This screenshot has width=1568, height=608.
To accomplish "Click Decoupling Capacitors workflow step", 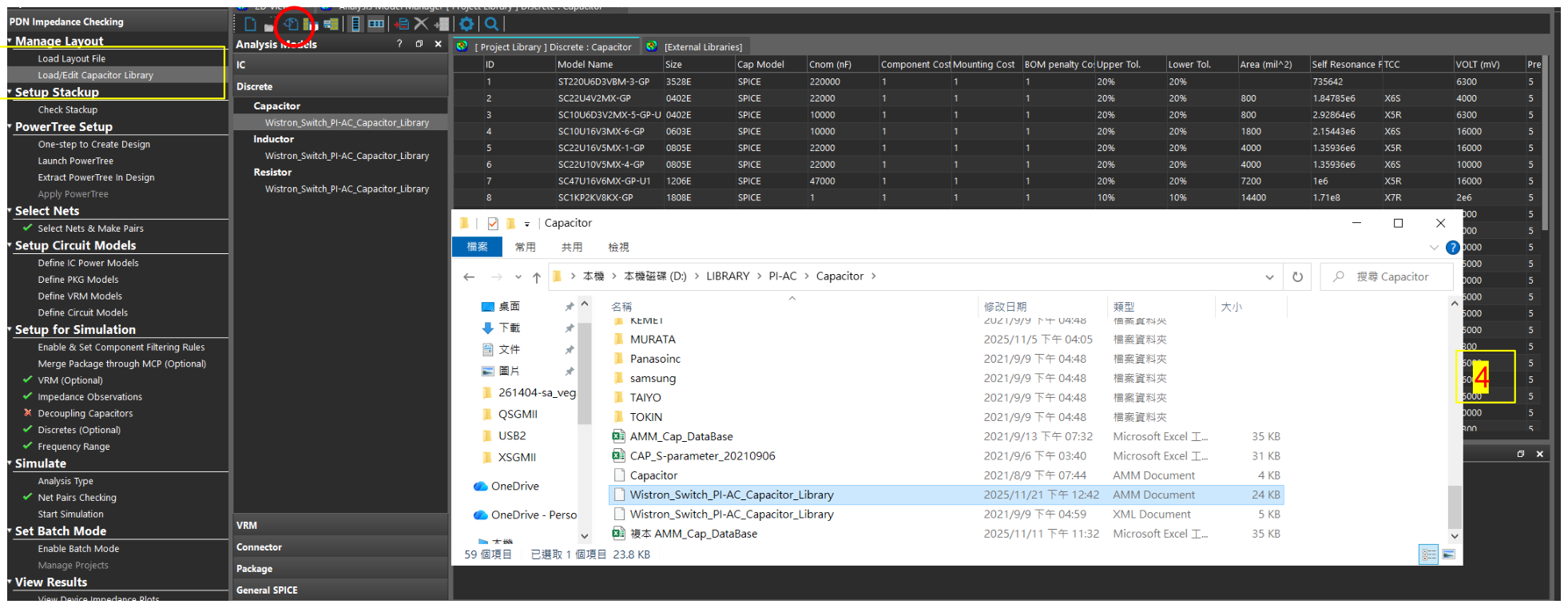I will pos(85,413).
